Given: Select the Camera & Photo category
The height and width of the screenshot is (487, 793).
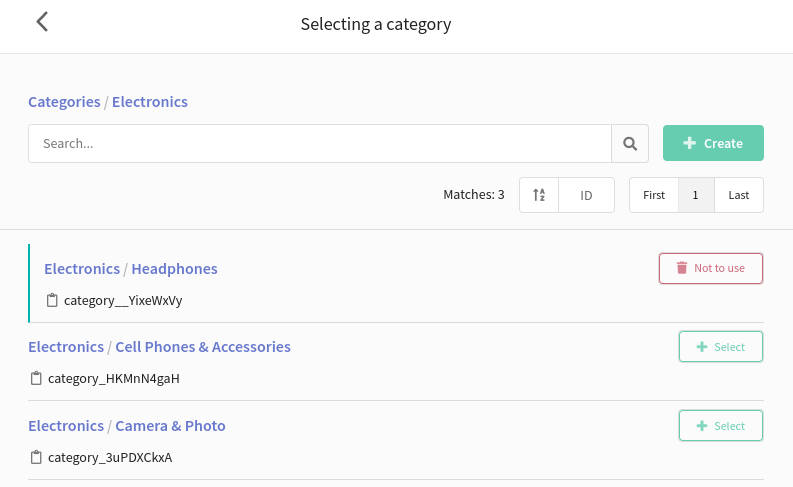Looking at the screenshot, I should 721,425.
